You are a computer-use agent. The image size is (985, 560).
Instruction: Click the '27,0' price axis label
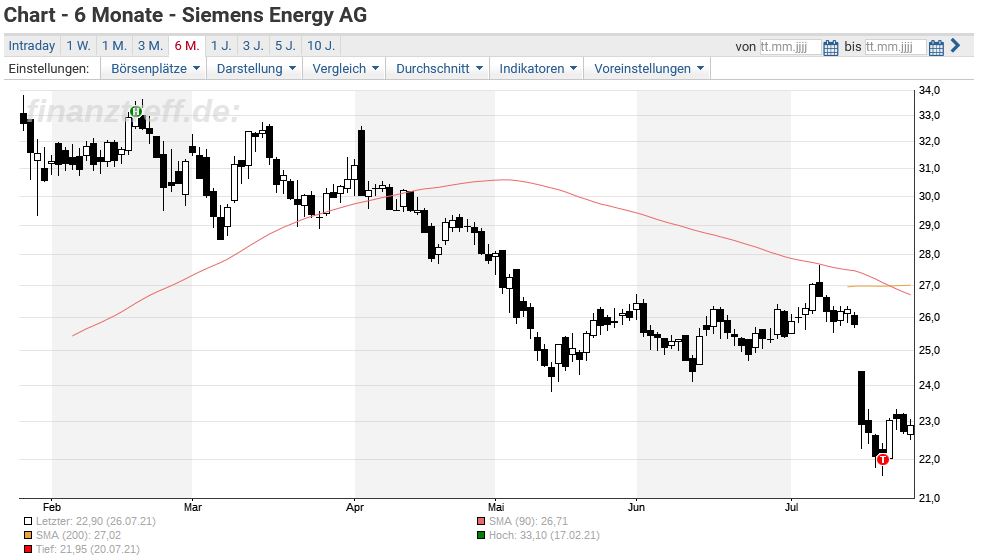[930, 285]
